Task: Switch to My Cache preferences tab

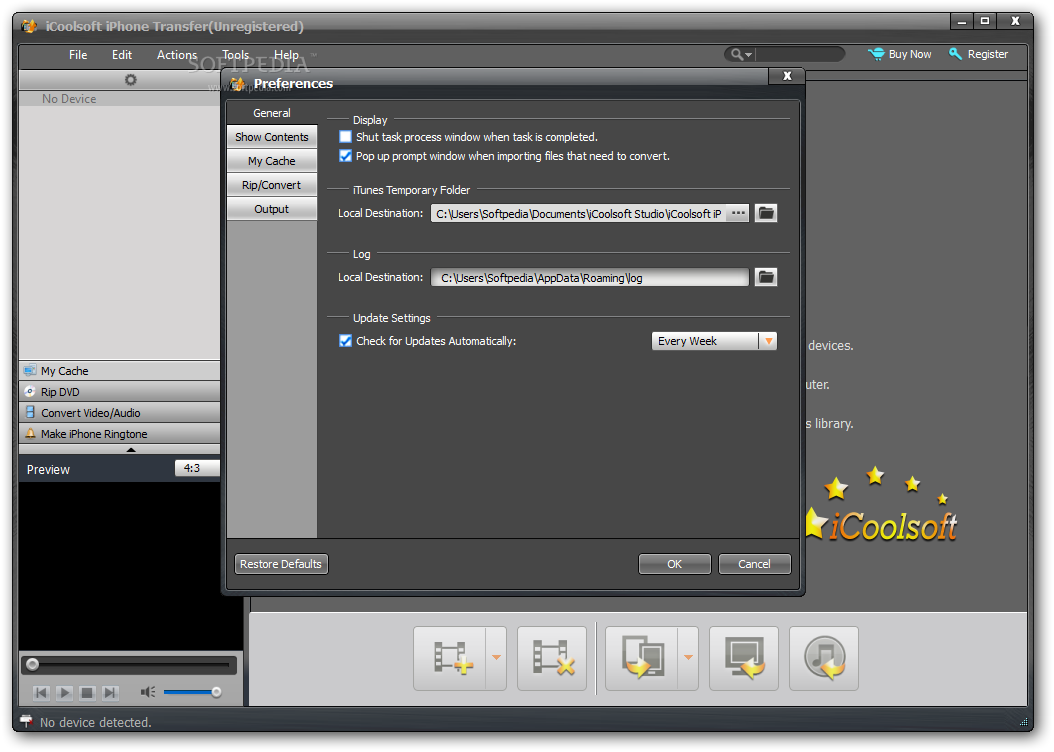Action: [x=272, y=161]
